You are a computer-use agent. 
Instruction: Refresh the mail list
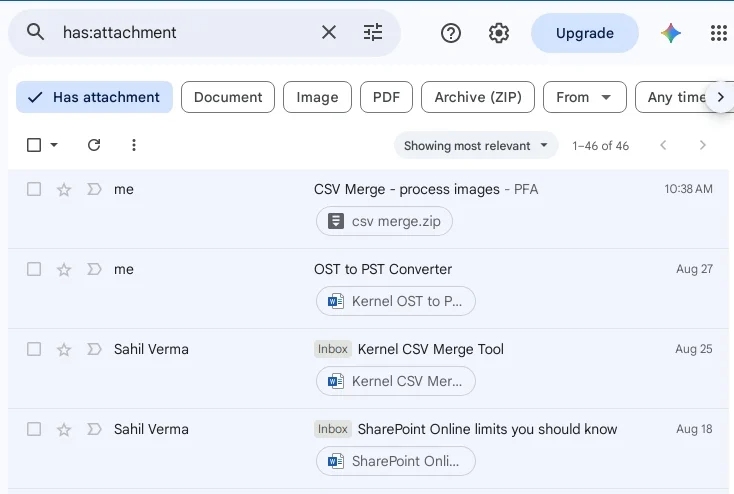tap(94, 145)
